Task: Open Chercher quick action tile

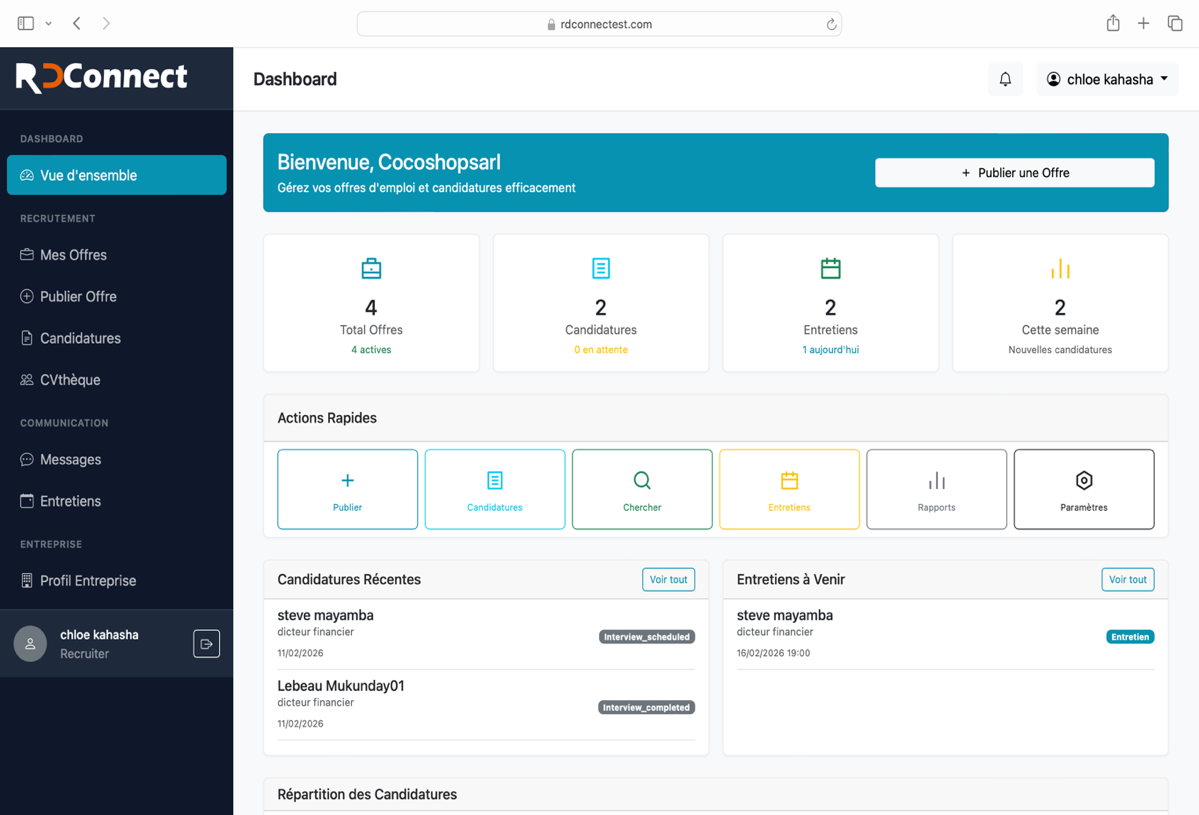Action: pyautogui.click(x=642, y=489)
